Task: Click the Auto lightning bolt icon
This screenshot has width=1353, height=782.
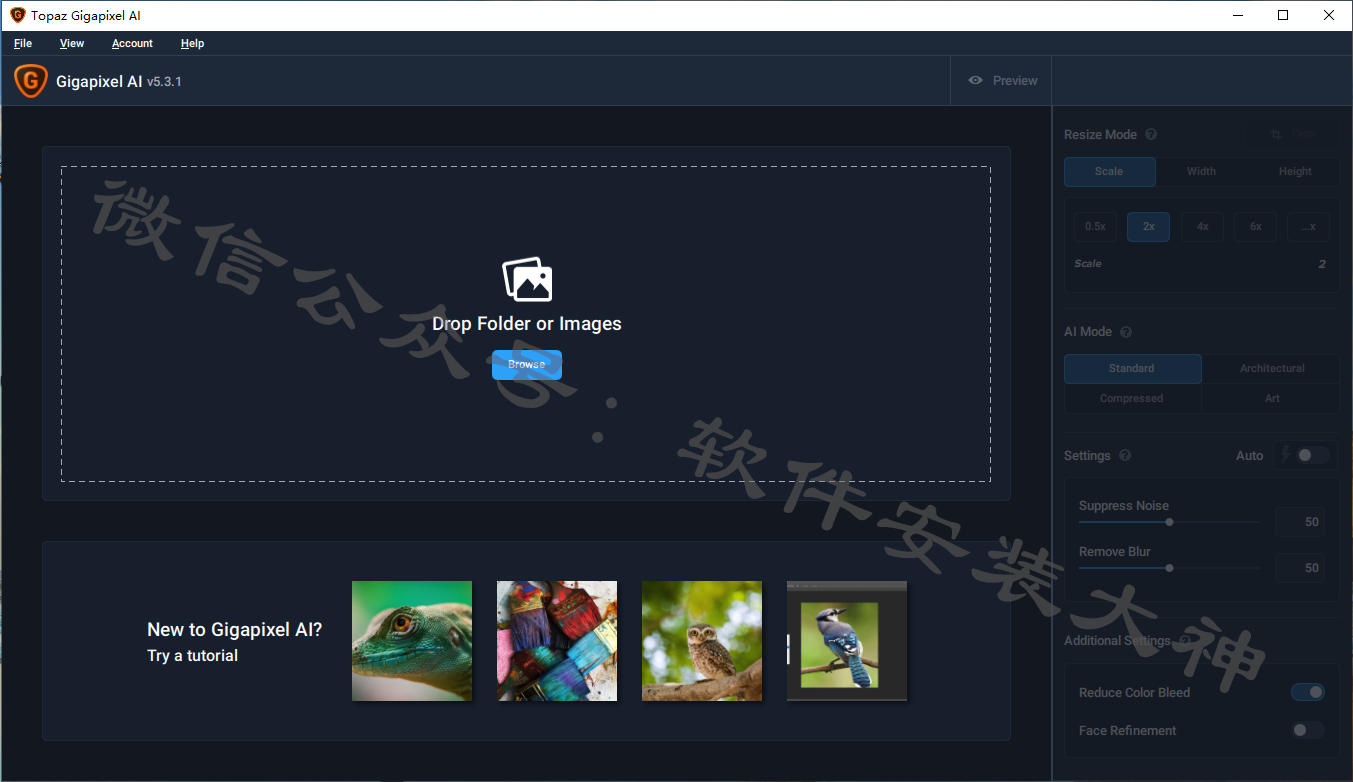Action: coord(1285,455)
